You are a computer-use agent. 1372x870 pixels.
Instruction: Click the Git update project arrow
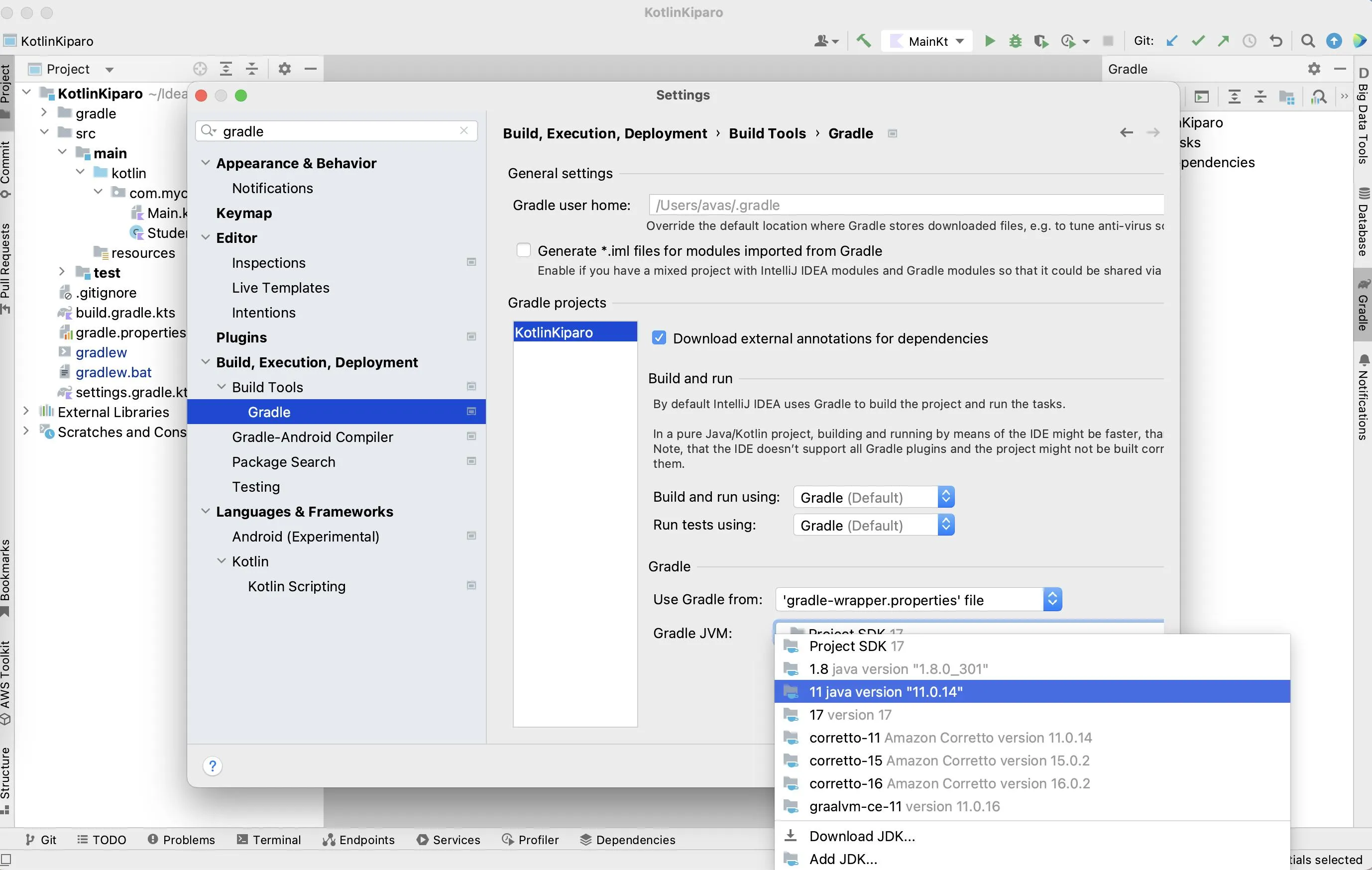click(x=1171, y=41)
